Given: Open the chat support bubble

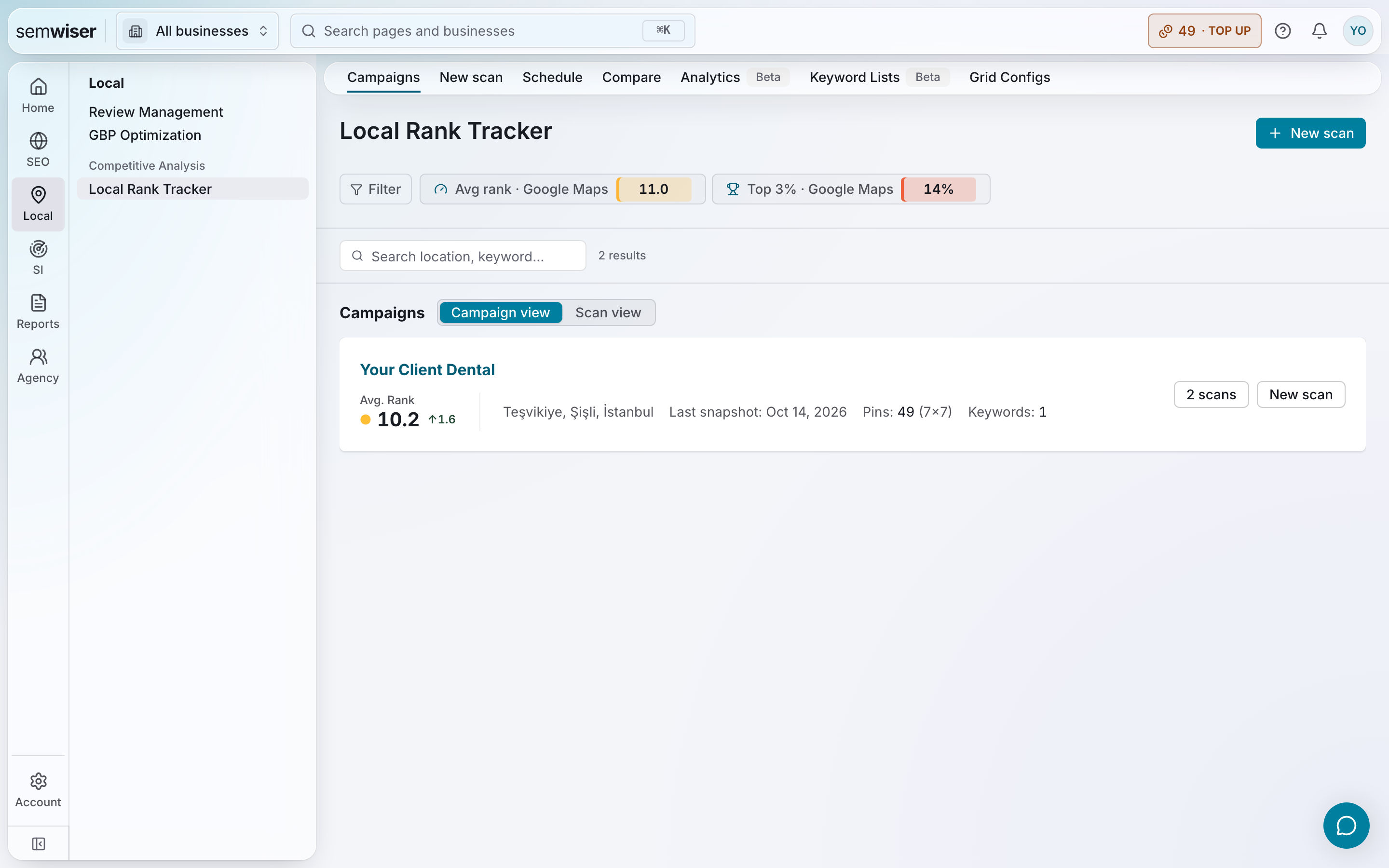Looking at the screenshot, I should pyautogui.click(x=1346, y=826).
